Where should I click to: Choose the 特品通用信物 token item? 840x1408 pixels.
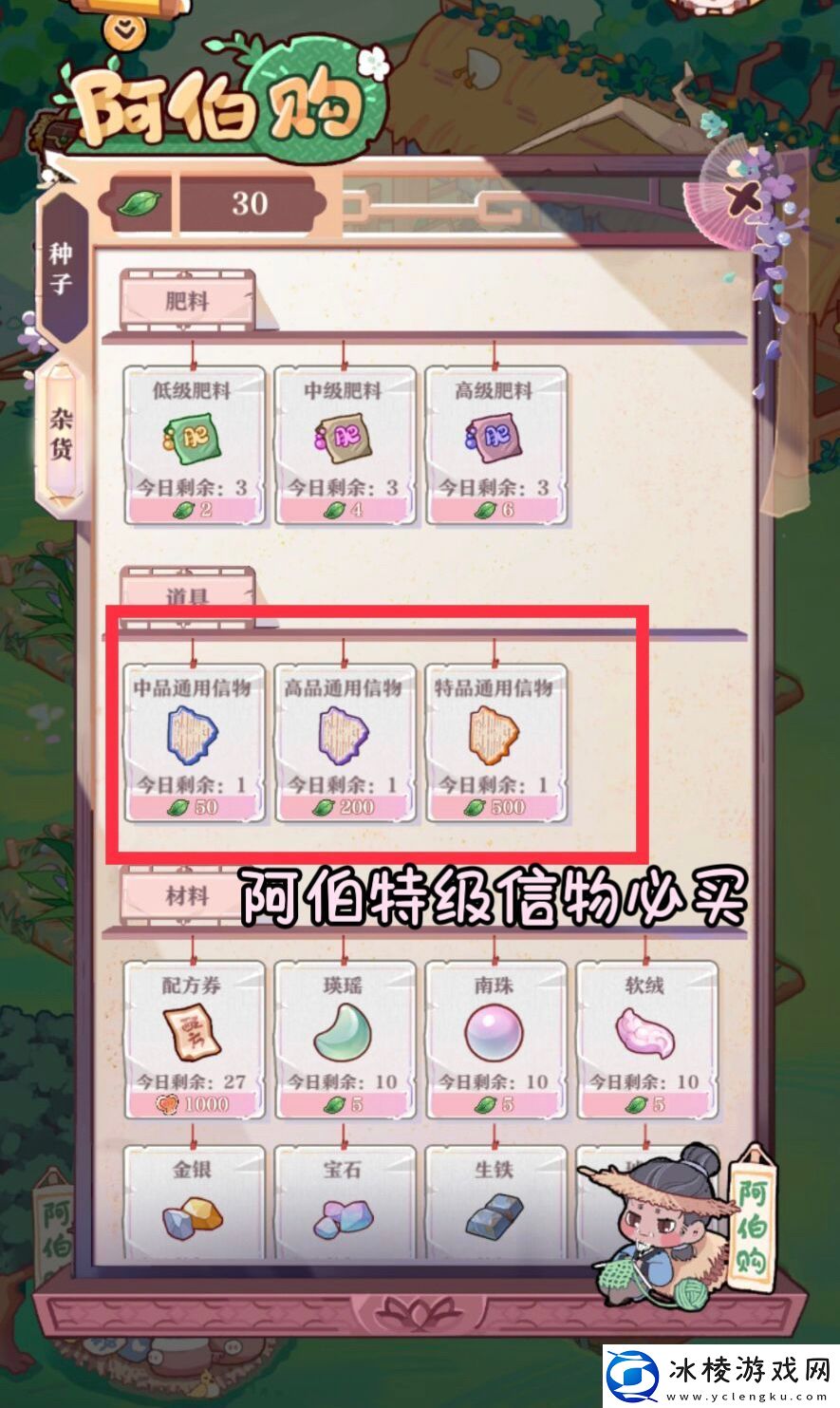(495, 742)
